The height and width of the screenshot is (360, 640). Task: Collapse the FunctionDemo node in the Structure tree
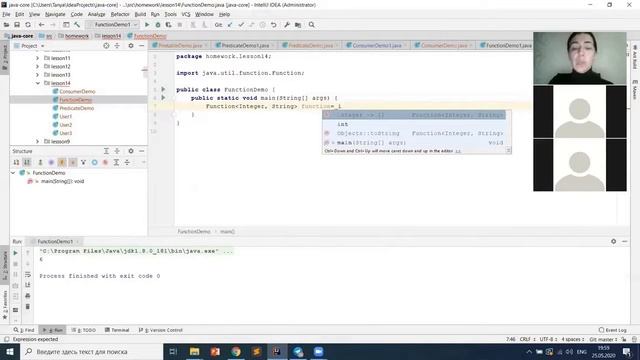click(x=13, y=173)
